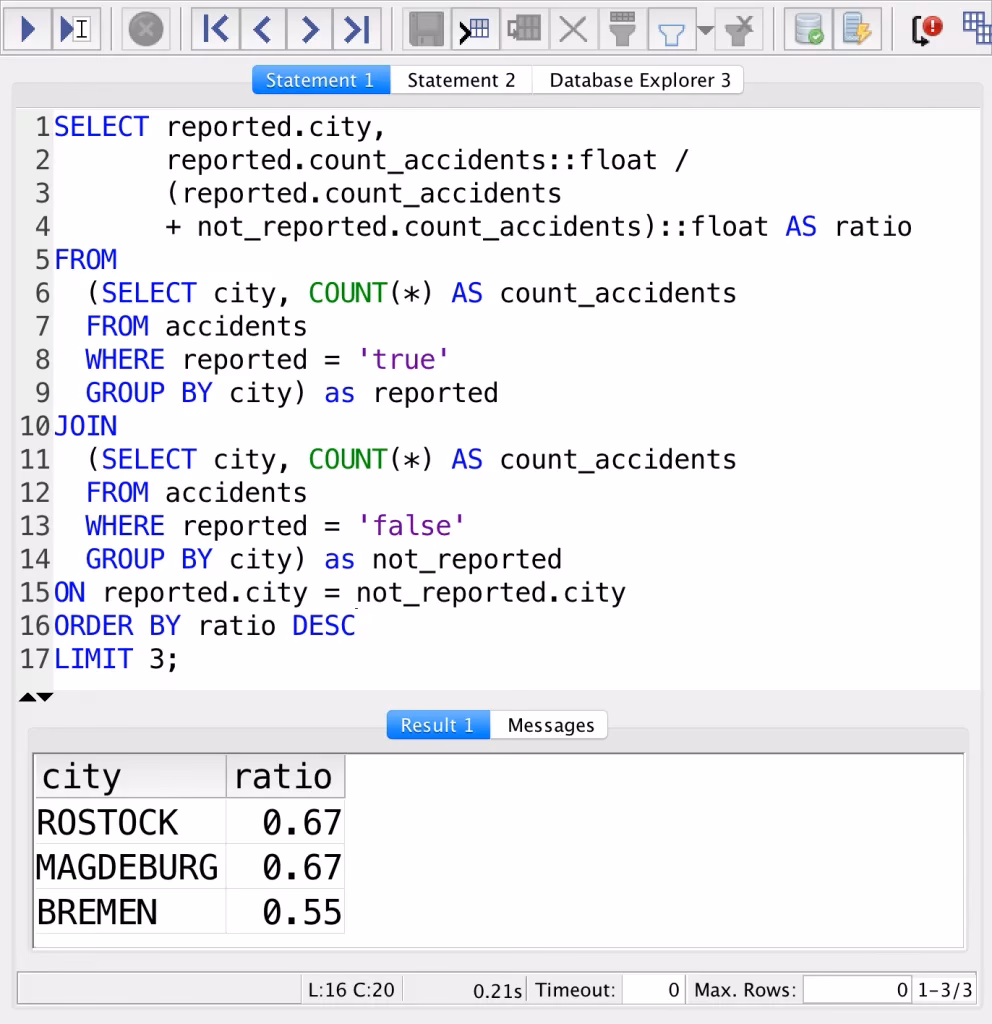Navigate to the last result row

click(x=357, y=29)
